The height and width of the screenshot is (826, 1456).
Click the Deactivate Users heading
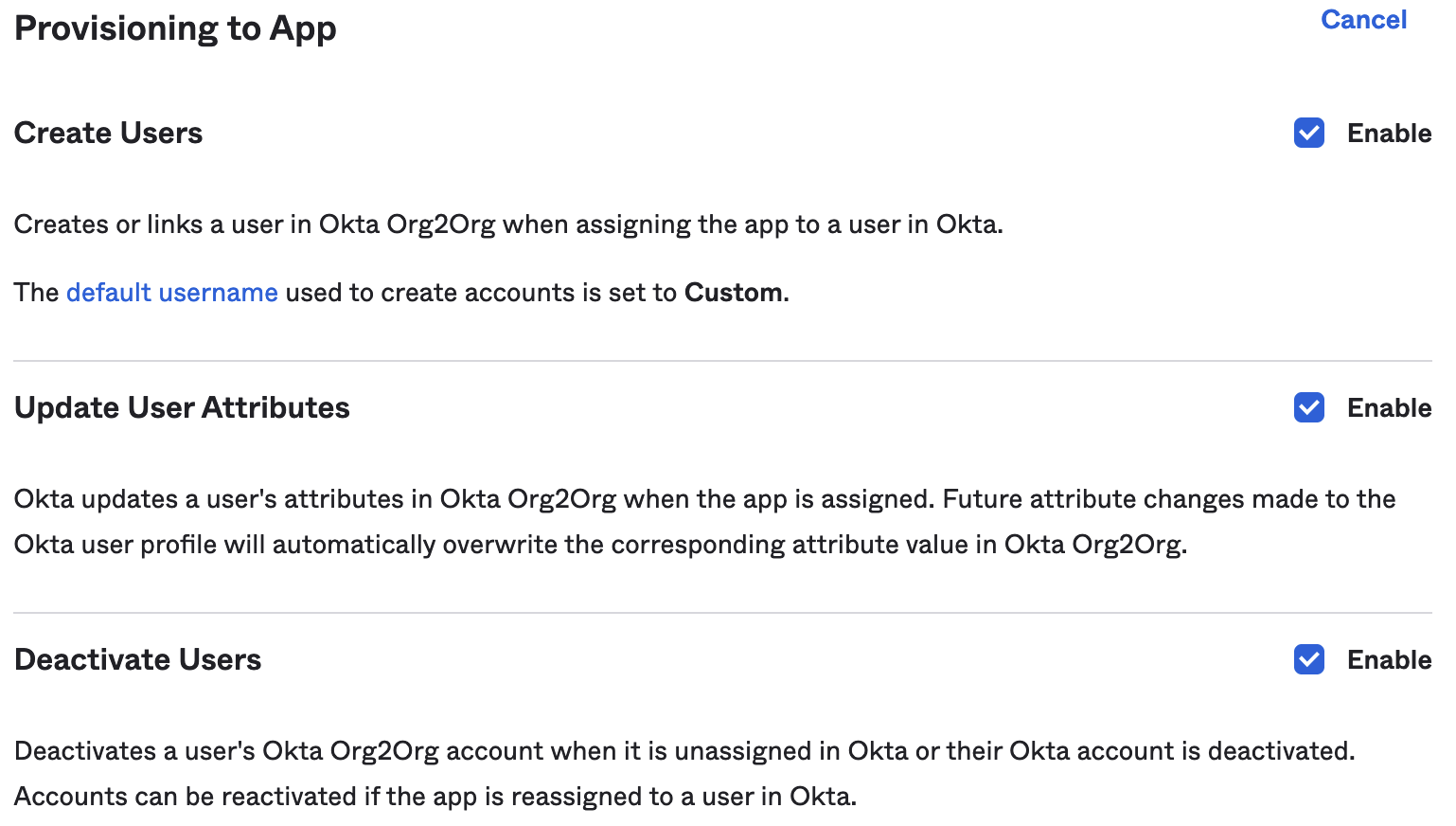point(137,660)
